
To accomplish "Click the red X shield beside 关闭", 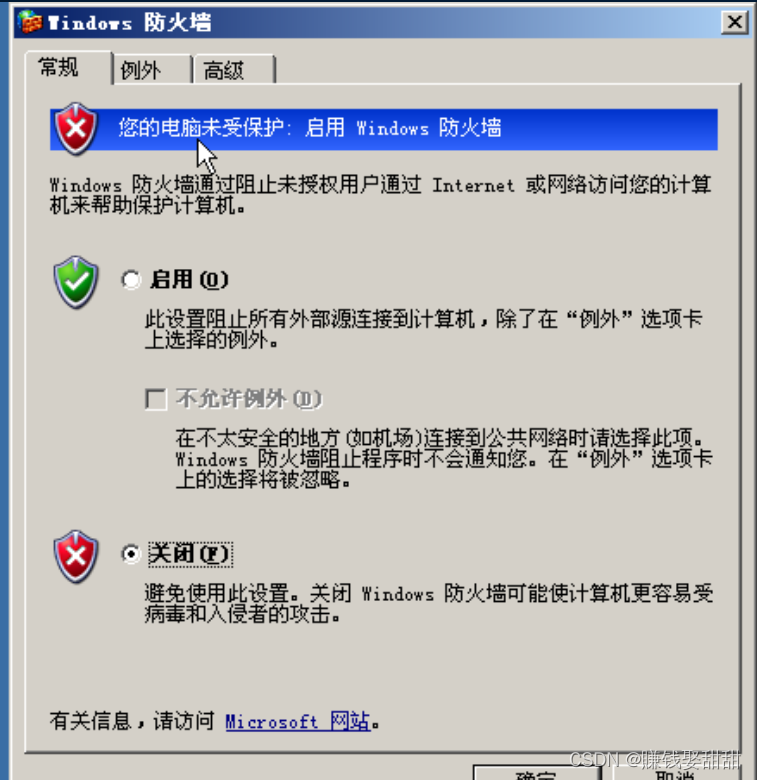I will (x=76, y=556).
